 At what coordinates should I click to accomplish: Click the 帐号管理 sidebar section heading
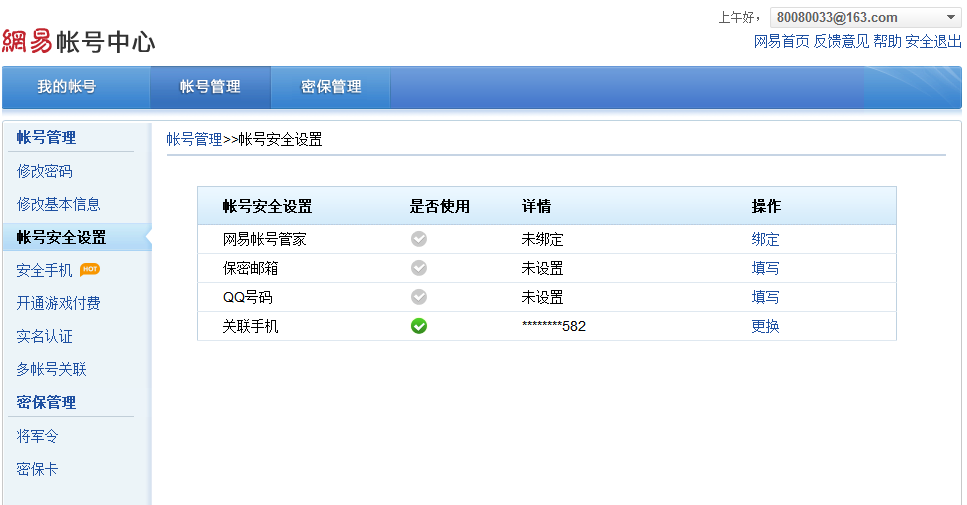pos(46,137)
